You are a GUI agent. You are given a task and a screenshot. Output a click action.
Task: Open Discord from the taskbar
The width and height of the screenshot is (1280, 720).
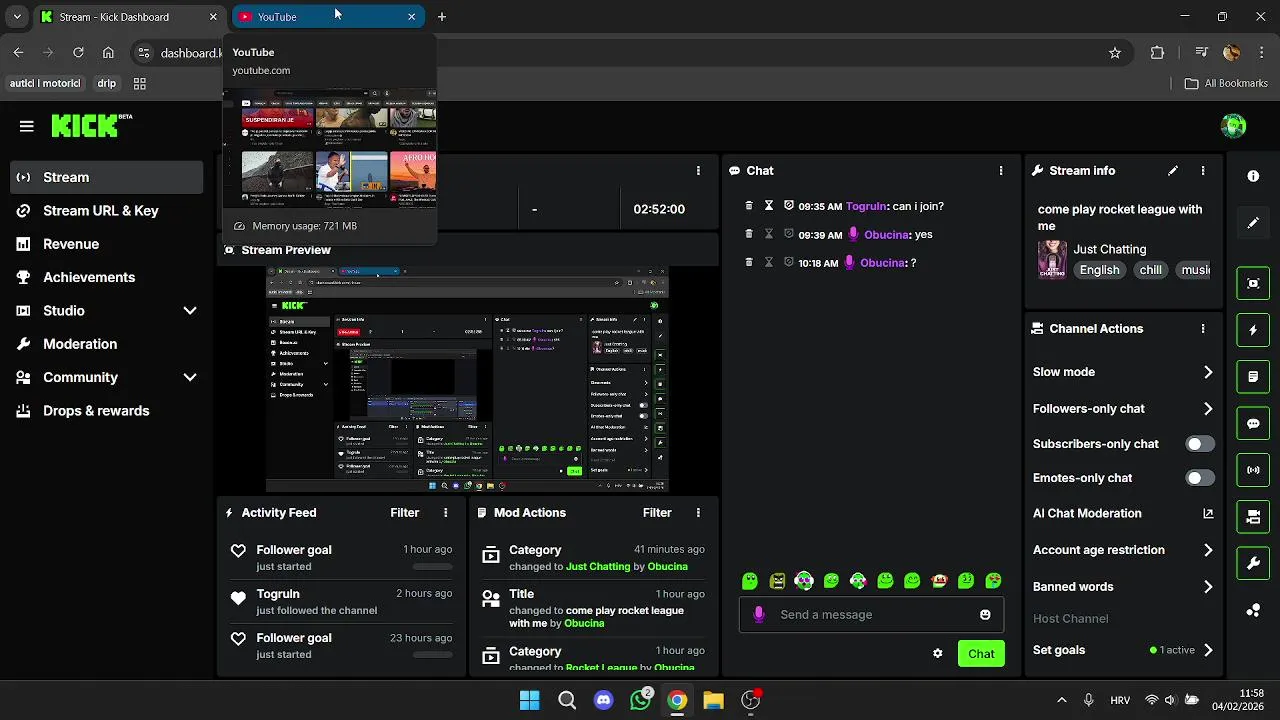[603, 700]
